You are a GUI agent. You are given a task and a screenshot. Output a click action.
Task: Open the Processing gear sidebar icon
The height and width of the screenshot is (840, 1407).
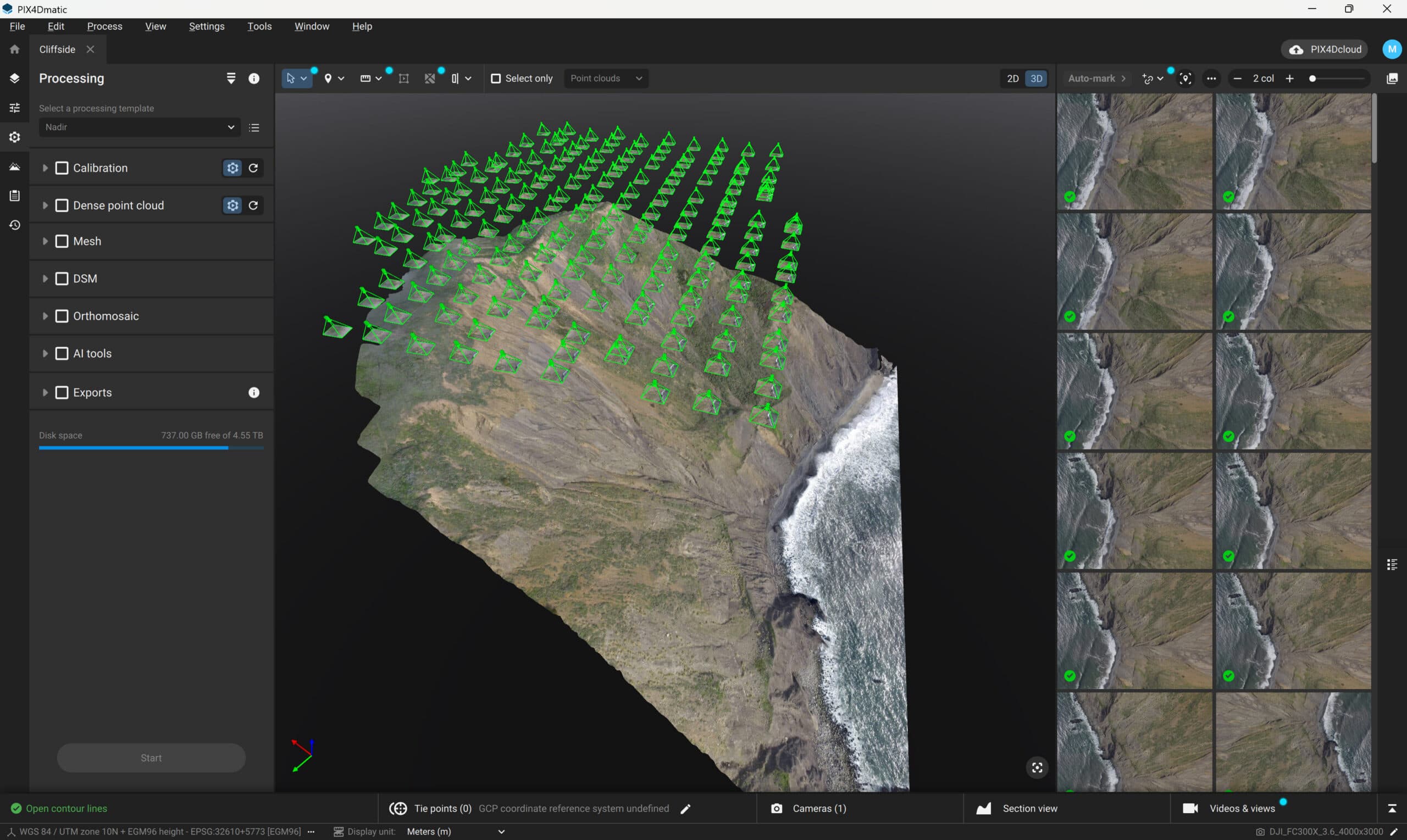tap(15, 137)
